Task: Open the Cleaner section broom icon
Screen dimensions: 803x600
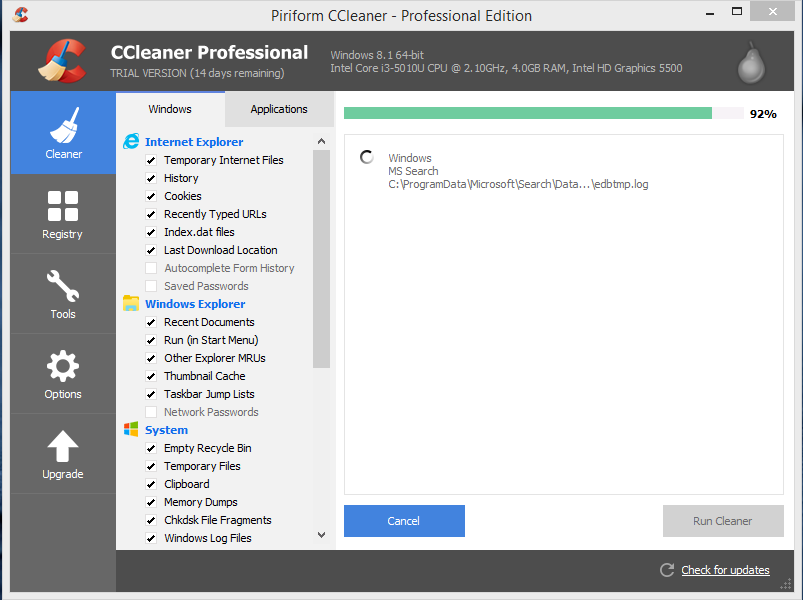Action: click(63, 125)
